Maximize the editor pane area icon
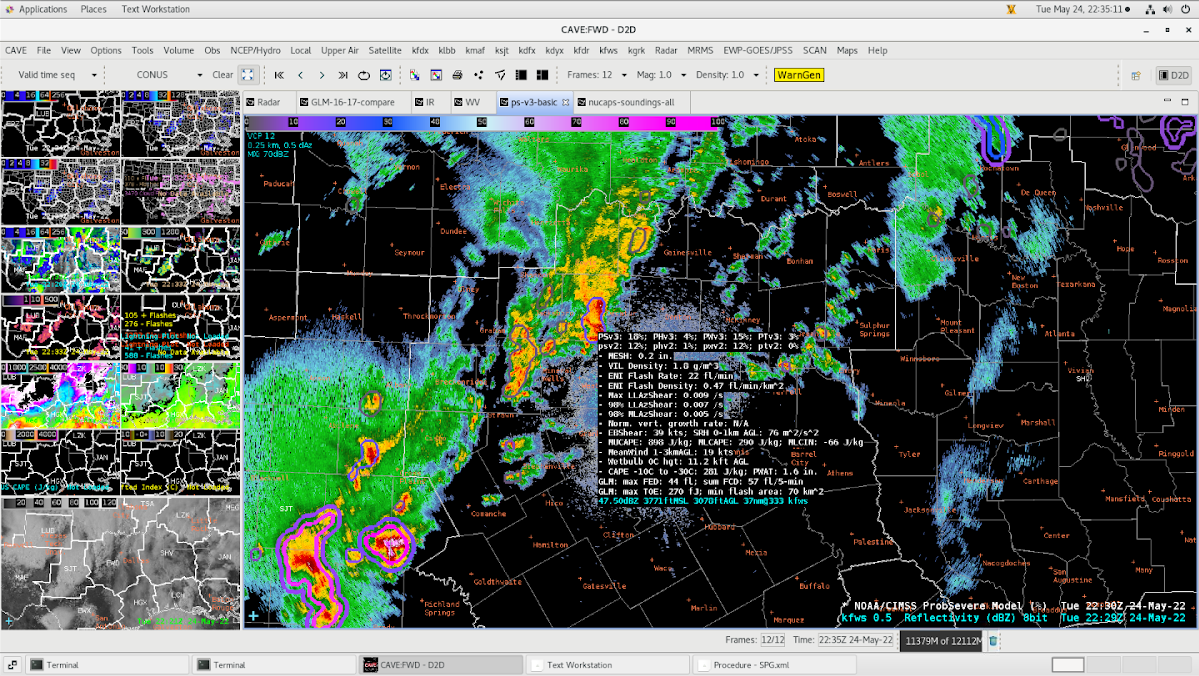Viewport: 1199px width, 676px height. (x=1184, y=101)
